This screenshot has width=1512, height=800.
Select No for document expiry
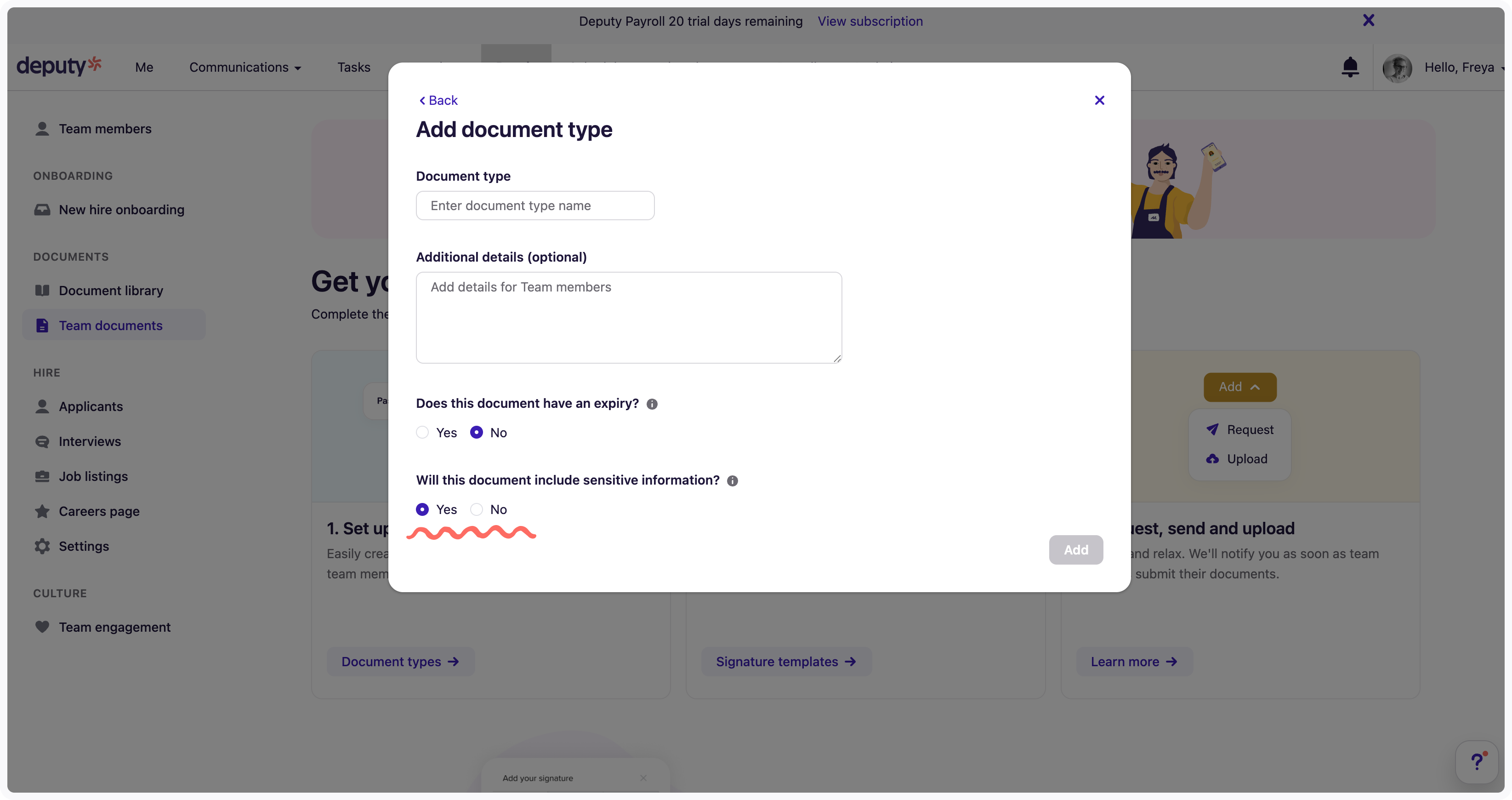point(477,433)
